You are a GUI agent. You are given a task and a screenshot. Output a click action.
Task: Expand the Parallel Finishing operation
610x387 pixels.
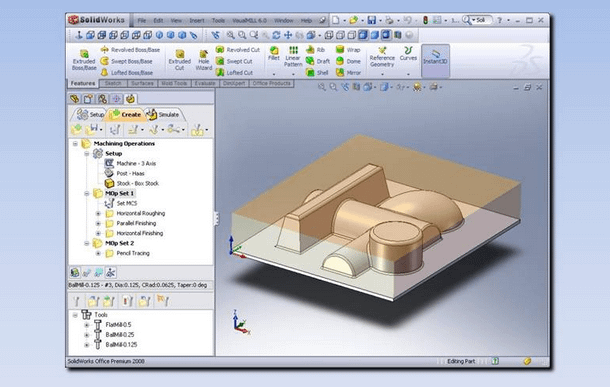click(98, 223)
